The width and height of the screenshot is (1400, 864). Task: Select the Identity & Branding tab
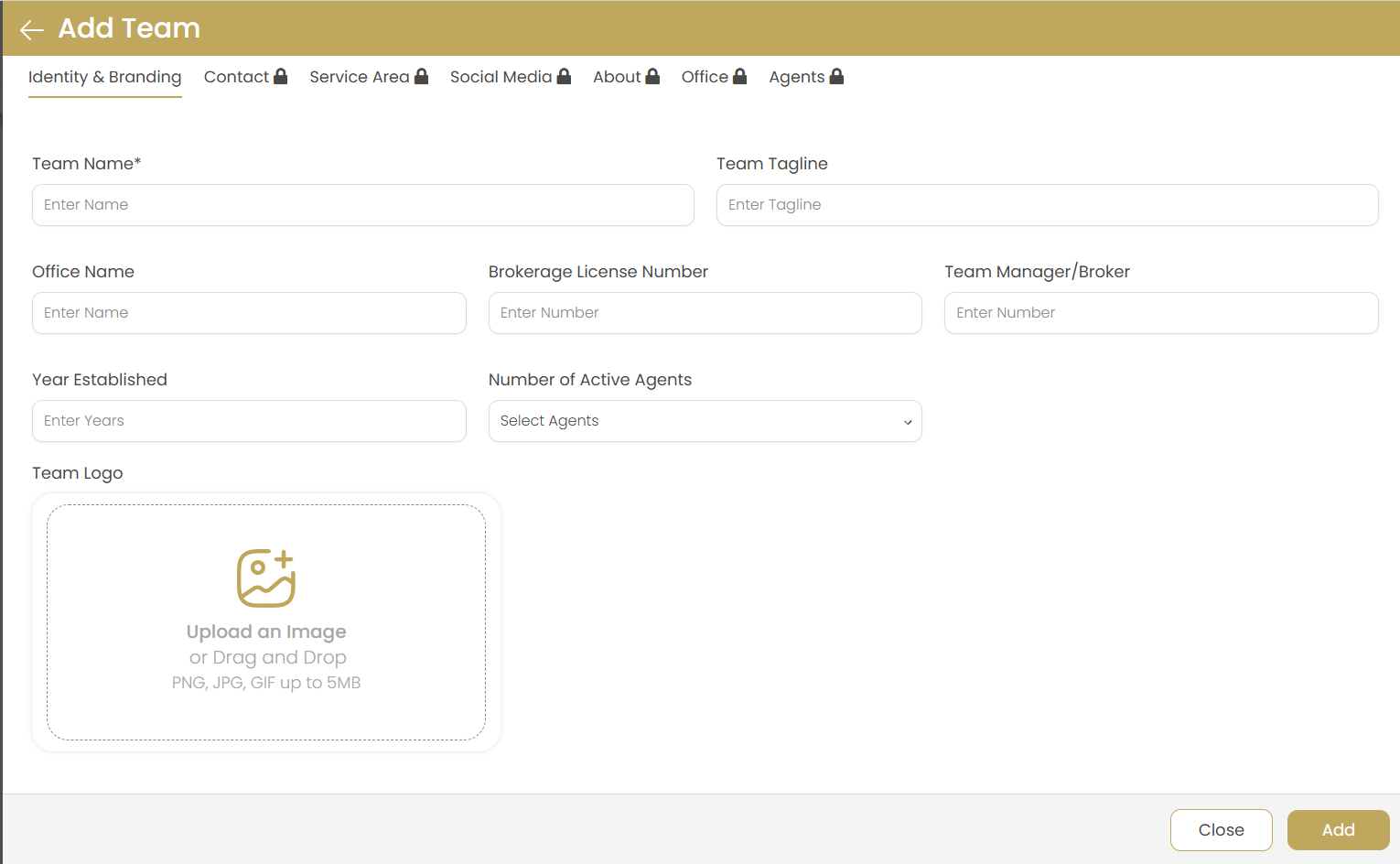104,77
